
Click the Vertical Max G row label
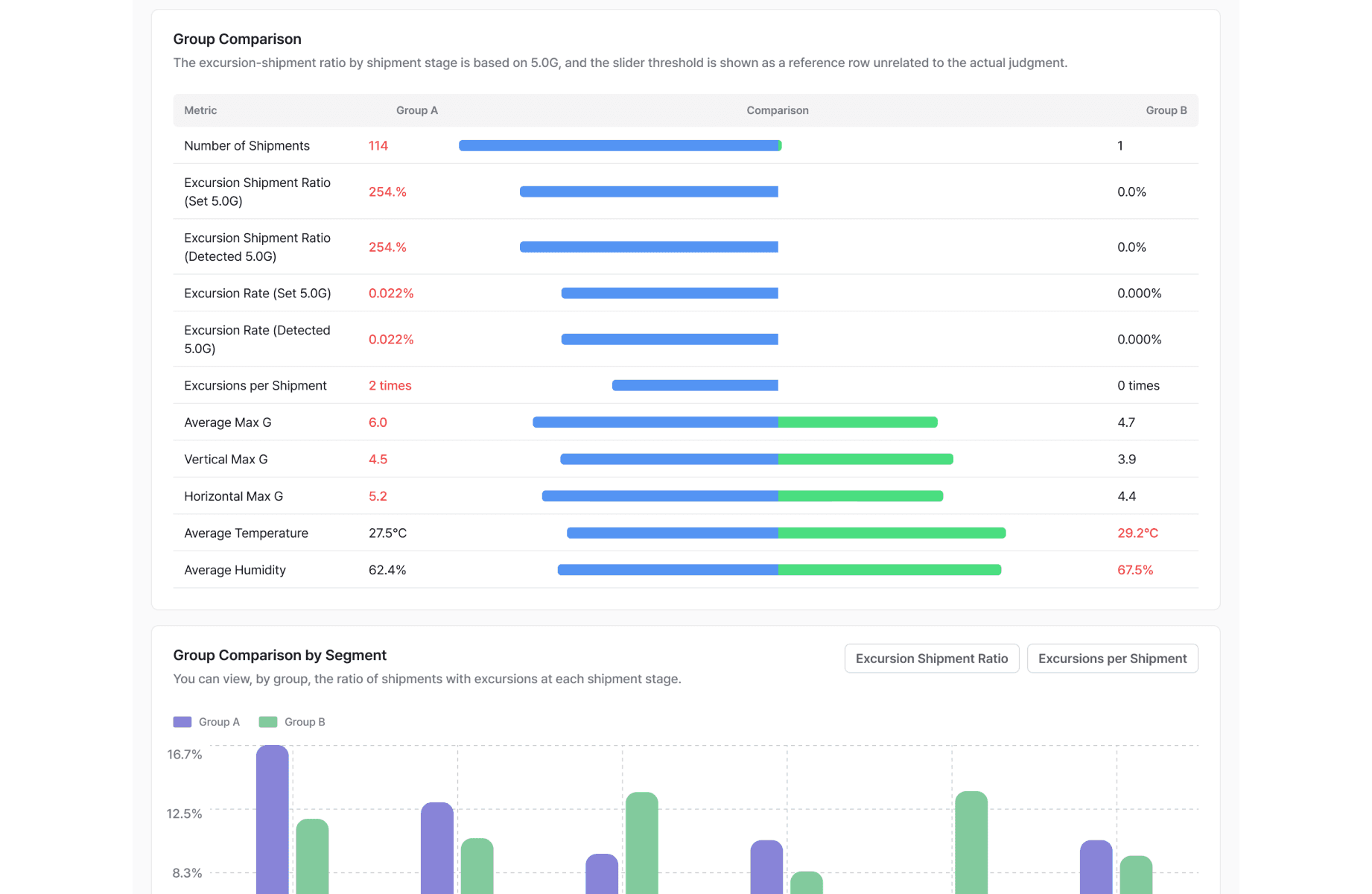coord(226,460)
